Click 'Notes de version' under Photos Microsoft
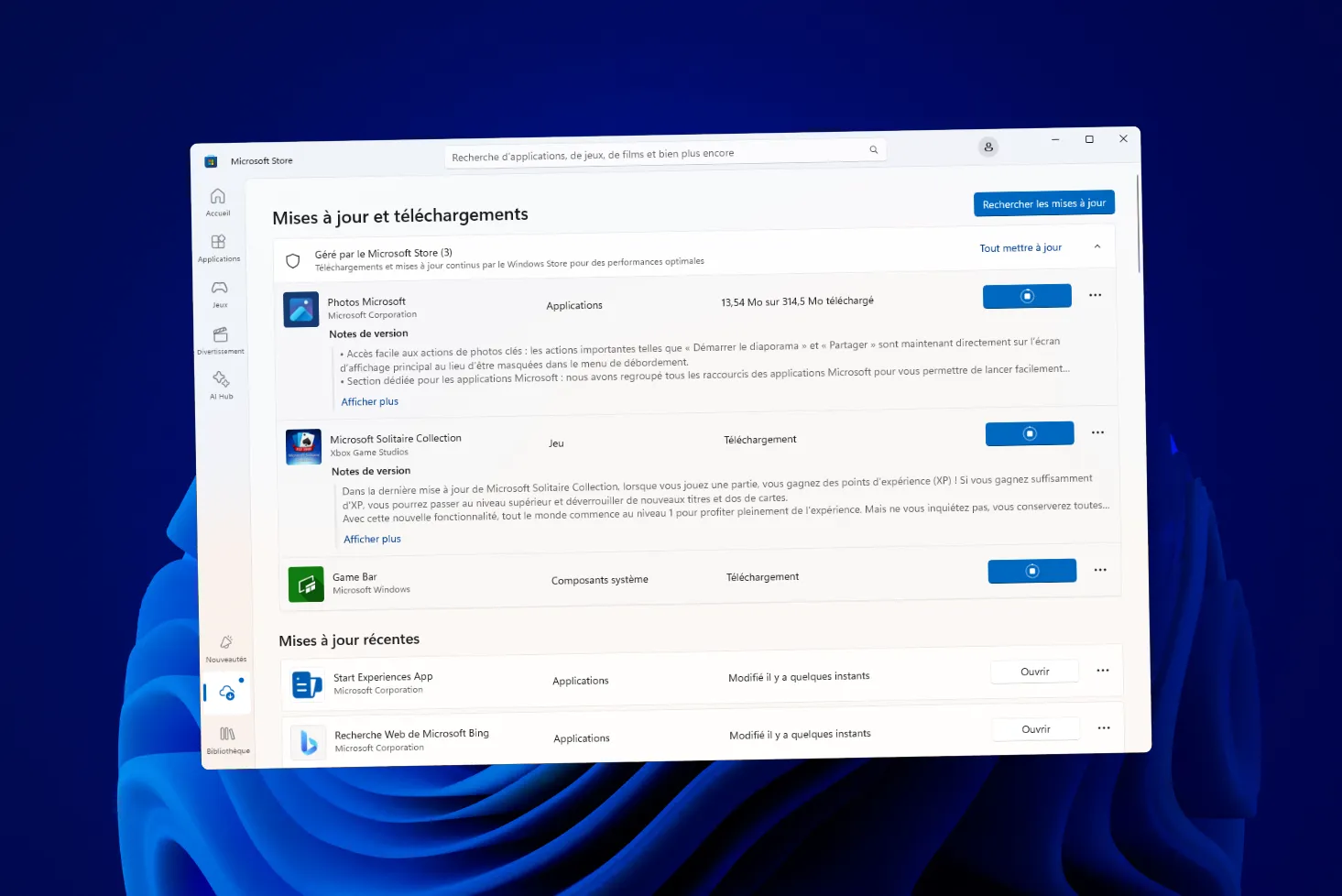 point(368,333)
